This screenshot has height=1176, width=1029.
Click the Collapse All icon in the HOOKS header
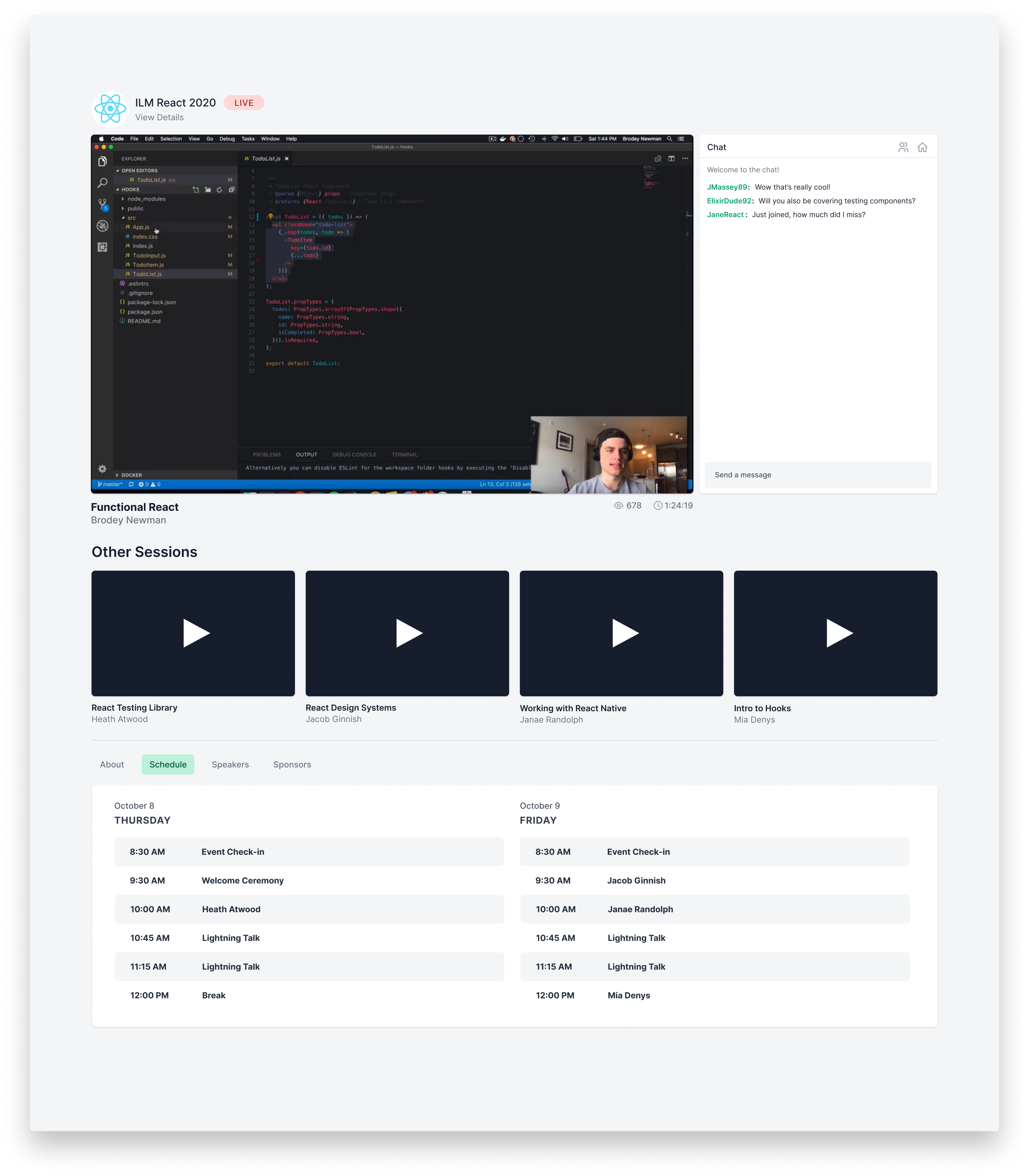(x=232, y=190)
